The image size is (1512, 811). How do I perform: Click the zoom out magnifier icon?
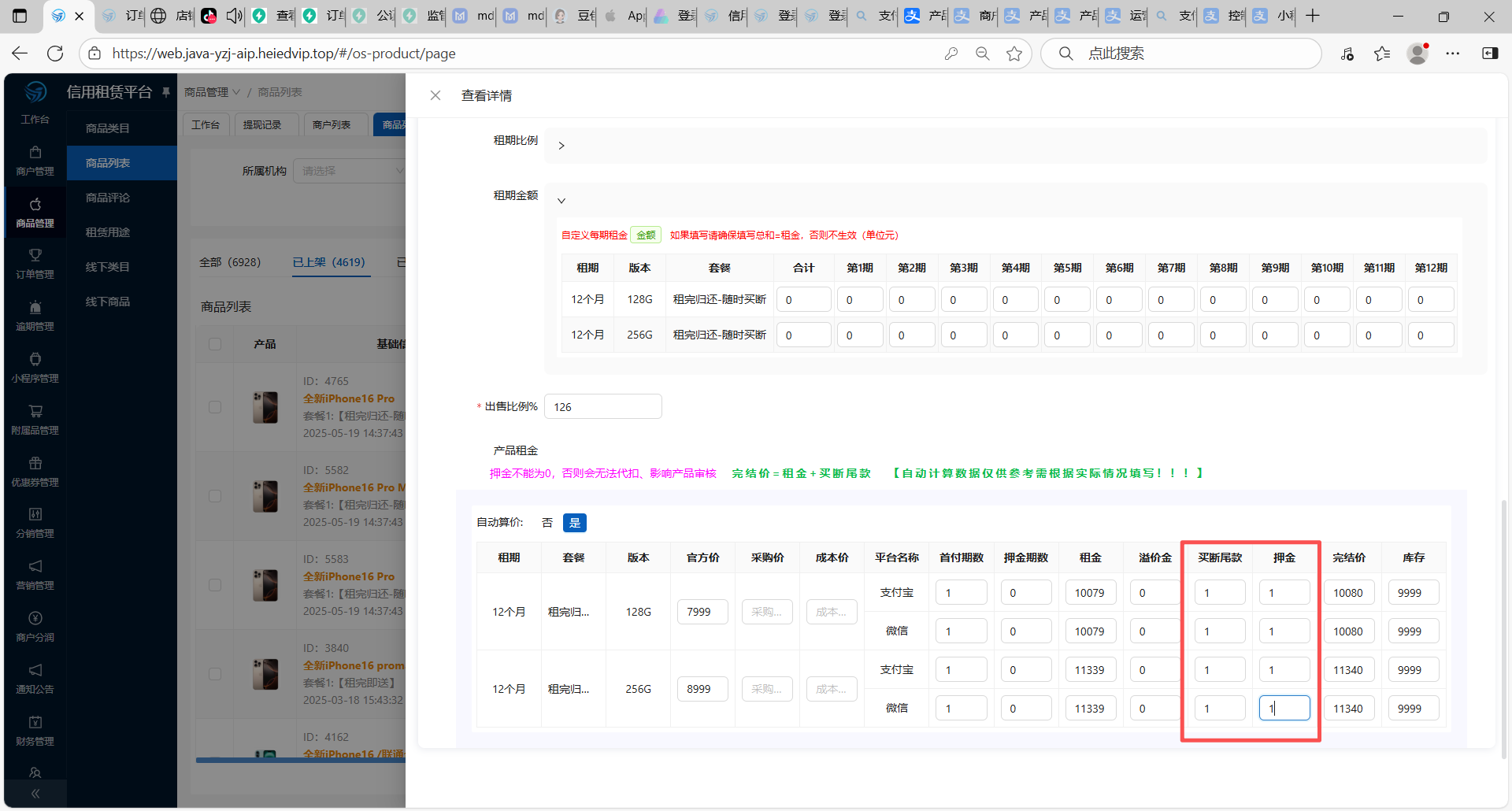[983, 54]
